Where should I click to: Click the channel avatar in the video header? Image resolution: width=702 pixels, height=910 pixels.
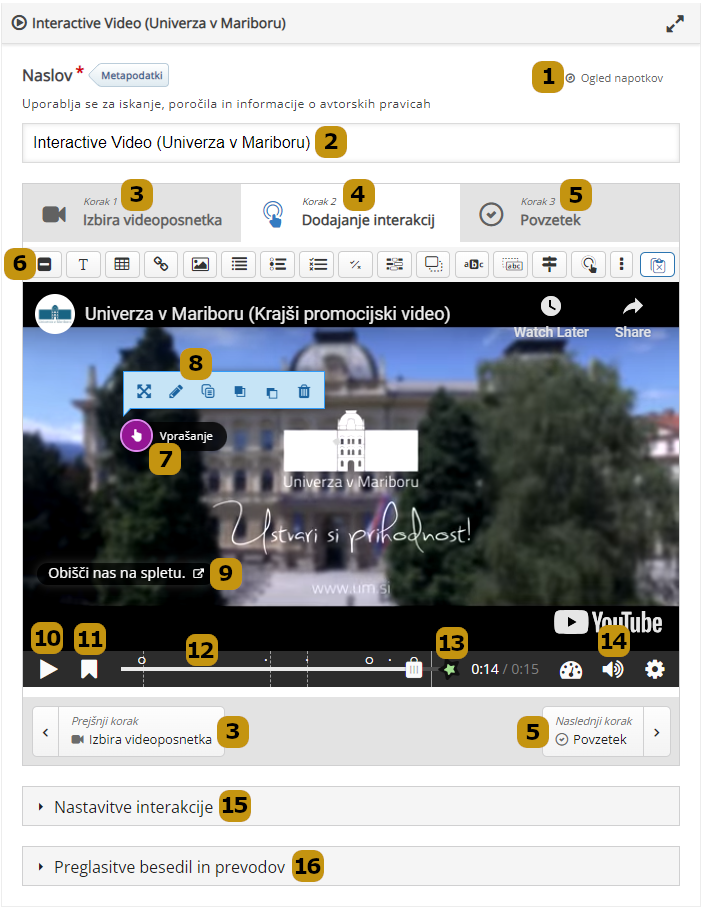tap(55, 314)
